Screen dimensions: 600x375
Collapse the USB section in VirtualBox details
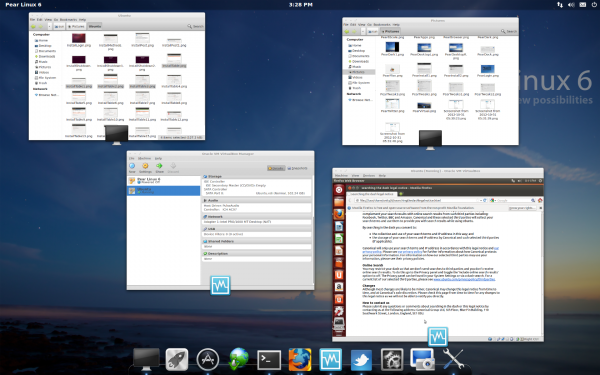pyautogui.click(x=211, y=229)
